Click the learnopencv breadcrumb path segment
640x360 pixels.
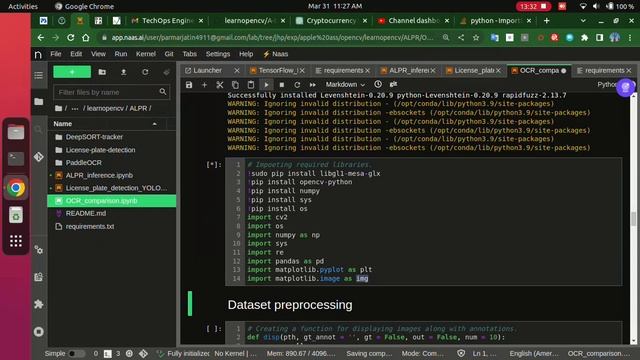click(105, 108)
